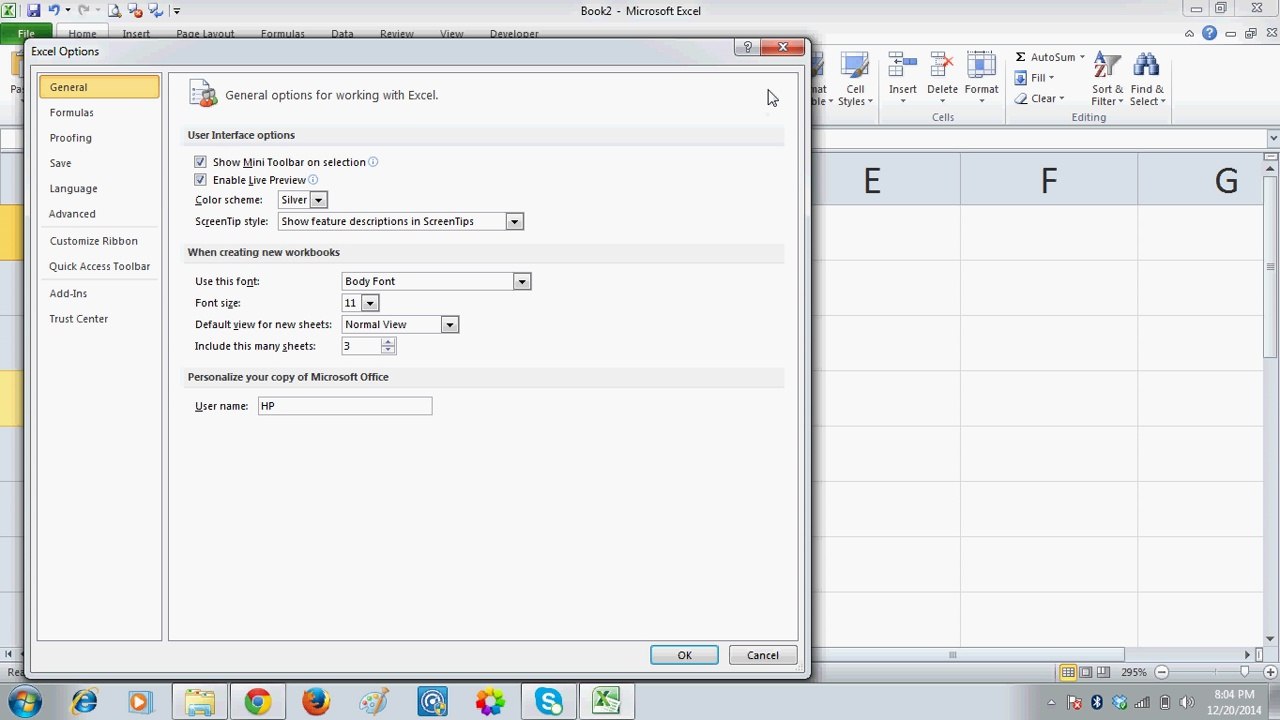This screenshot has width=1280, height=720.
Task: Open Default view for new sheets dropdown
Action: 449,325
